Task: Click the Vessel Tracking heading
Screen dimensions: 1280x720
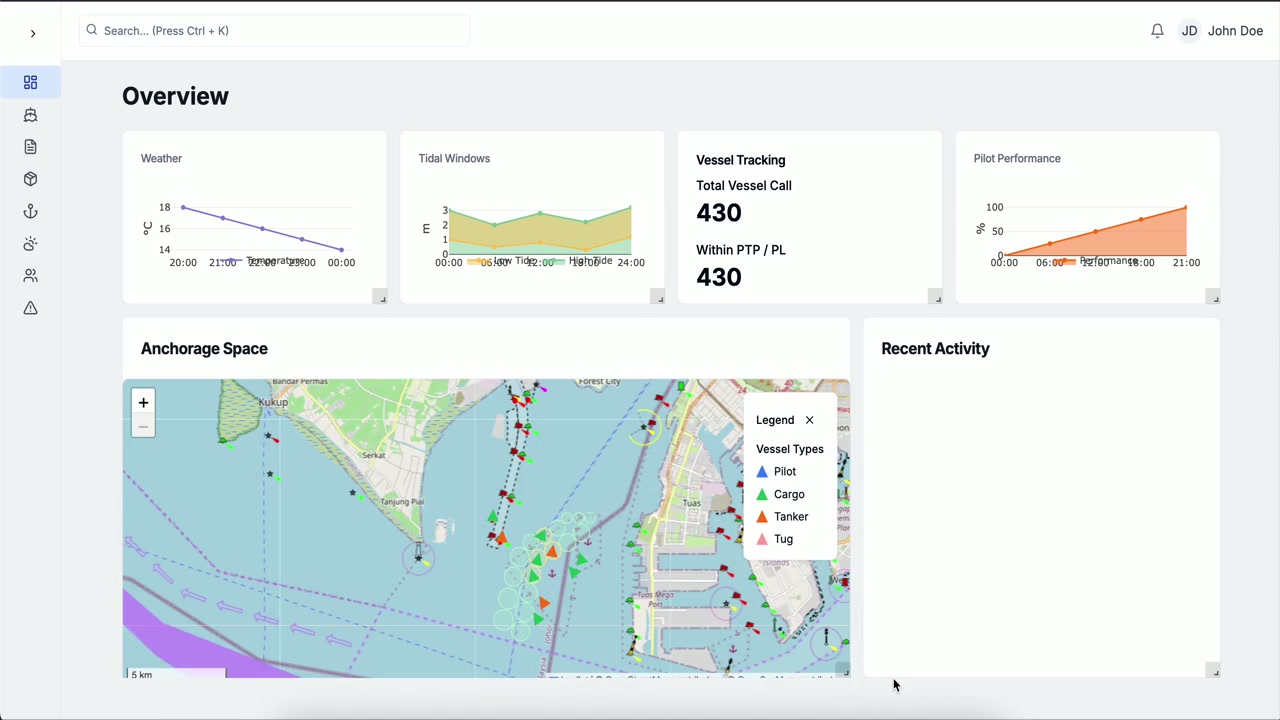Action: 741,160
